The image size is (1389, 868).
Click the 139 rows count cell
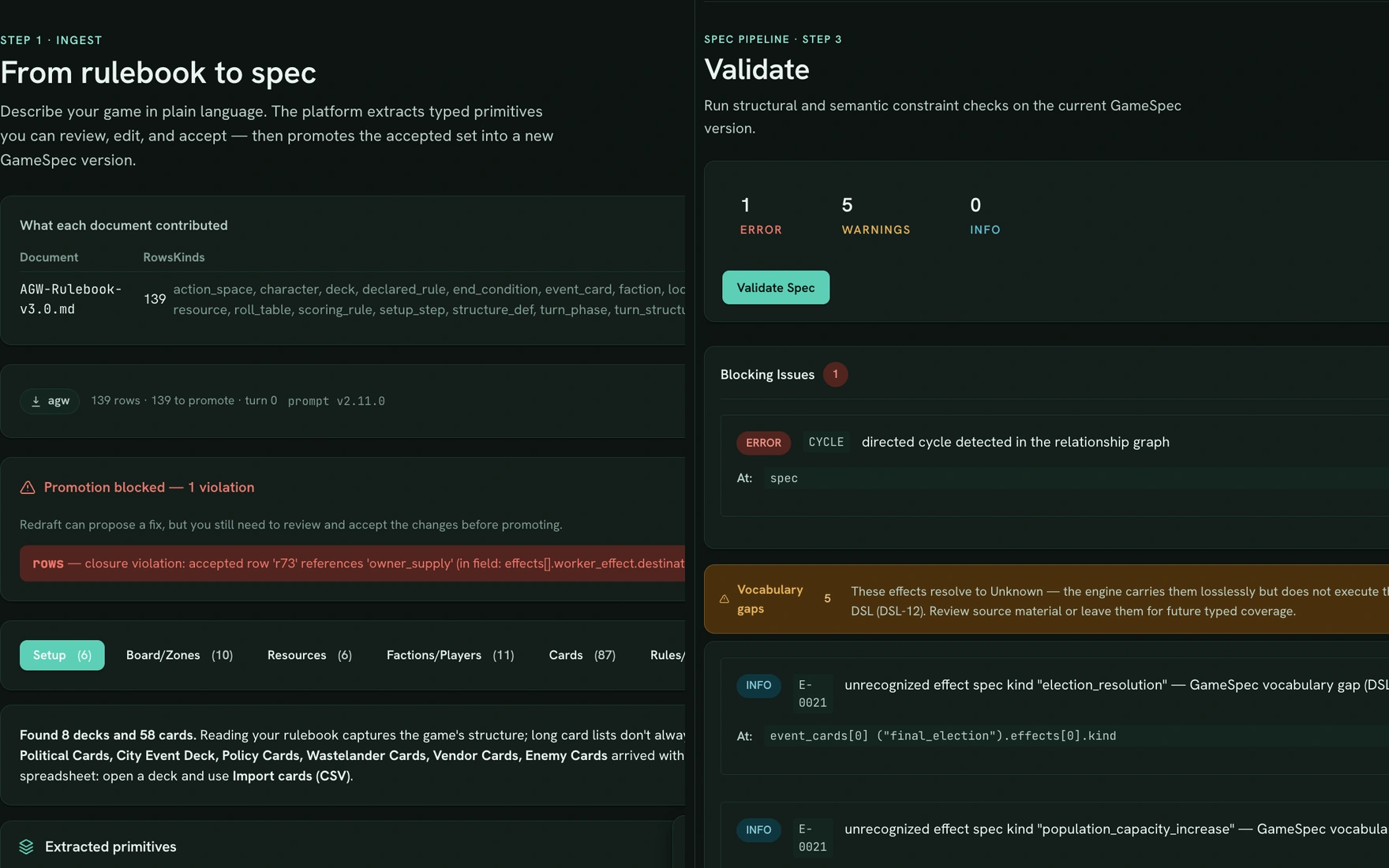(155, 299)
